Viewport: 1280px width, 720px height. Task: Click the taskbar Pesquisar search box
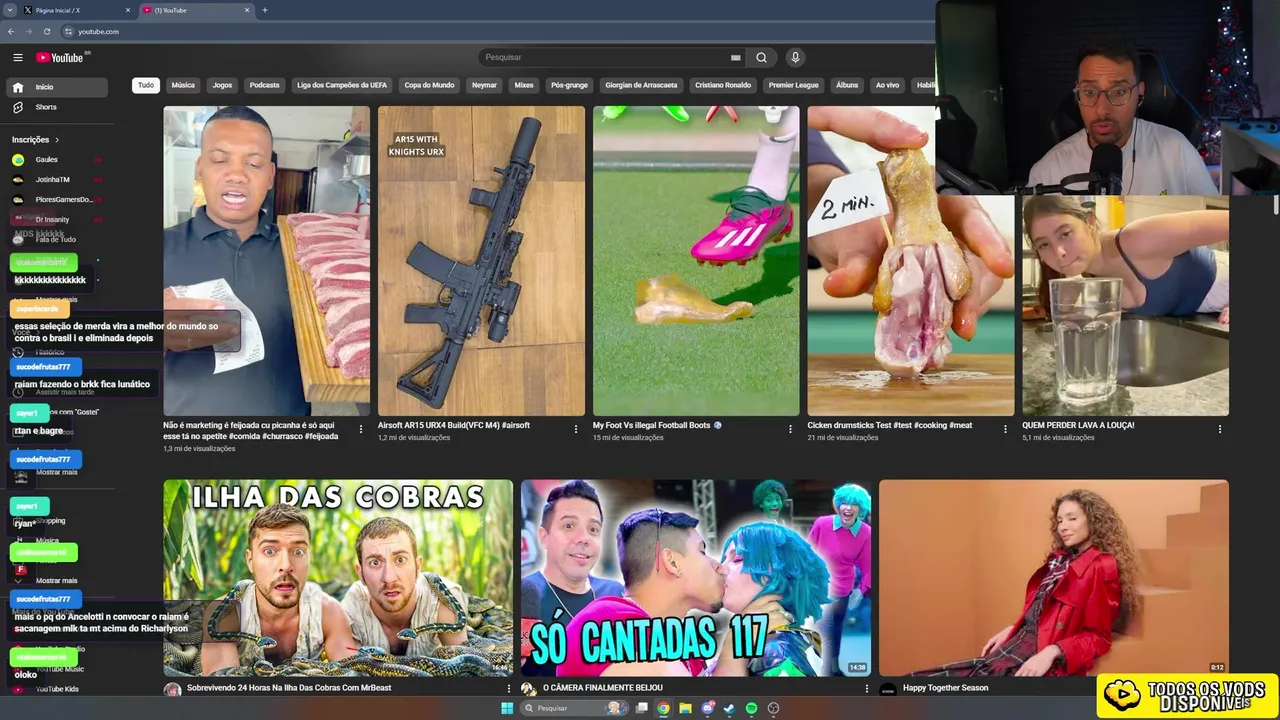[573, 708]
